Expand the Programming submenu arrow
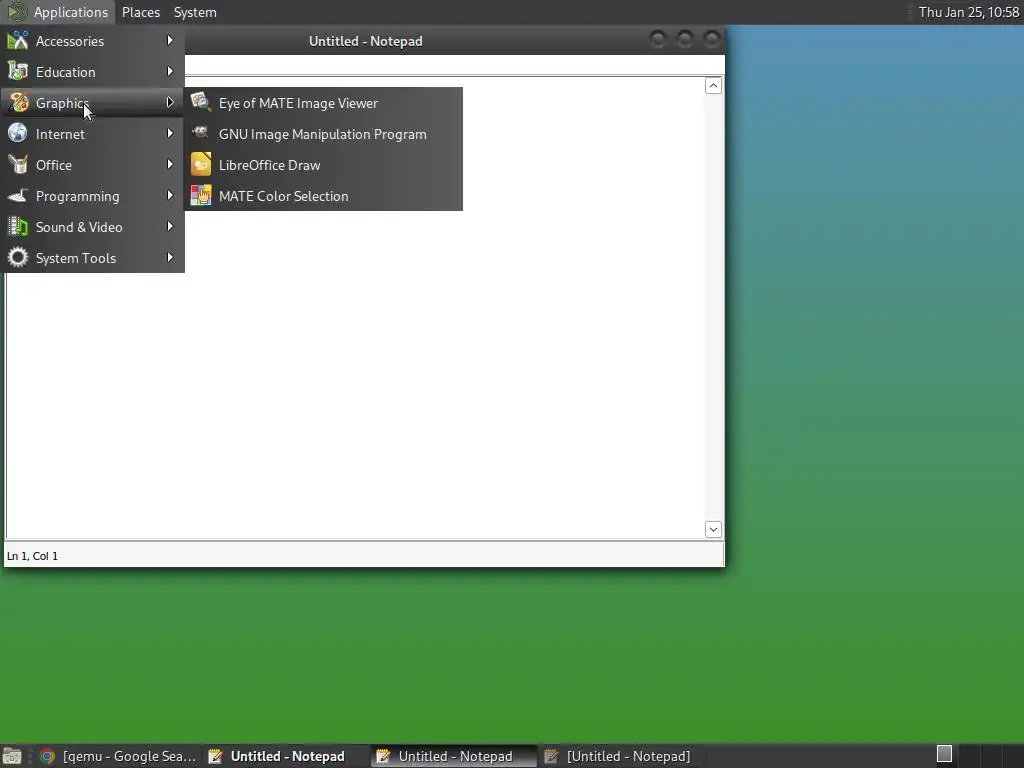This screenshot has width=1024, height=768. (170, 195)
